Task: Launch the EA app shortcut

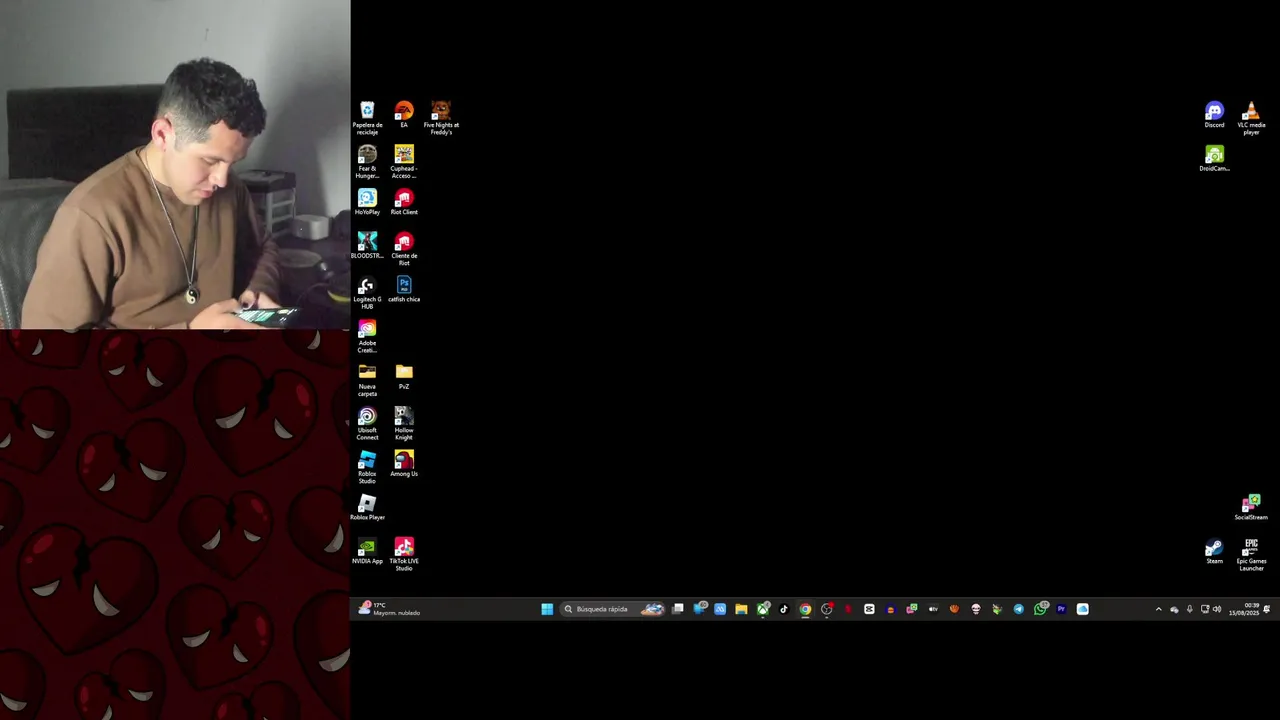Action: (404, 114)
